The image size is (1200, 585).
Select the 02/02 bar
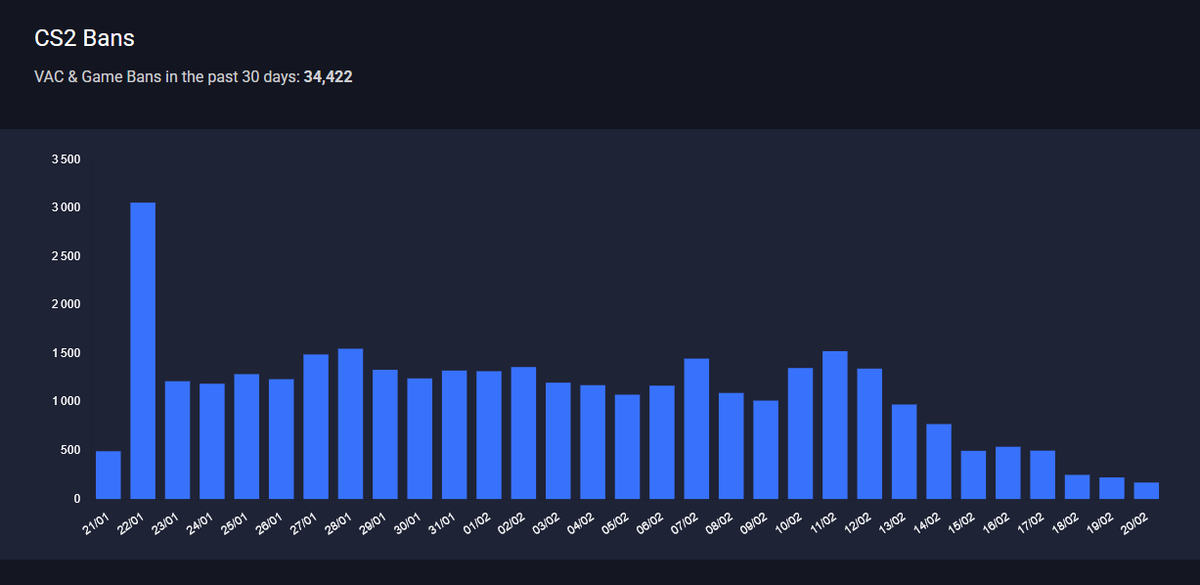click(x=523, y=433)
